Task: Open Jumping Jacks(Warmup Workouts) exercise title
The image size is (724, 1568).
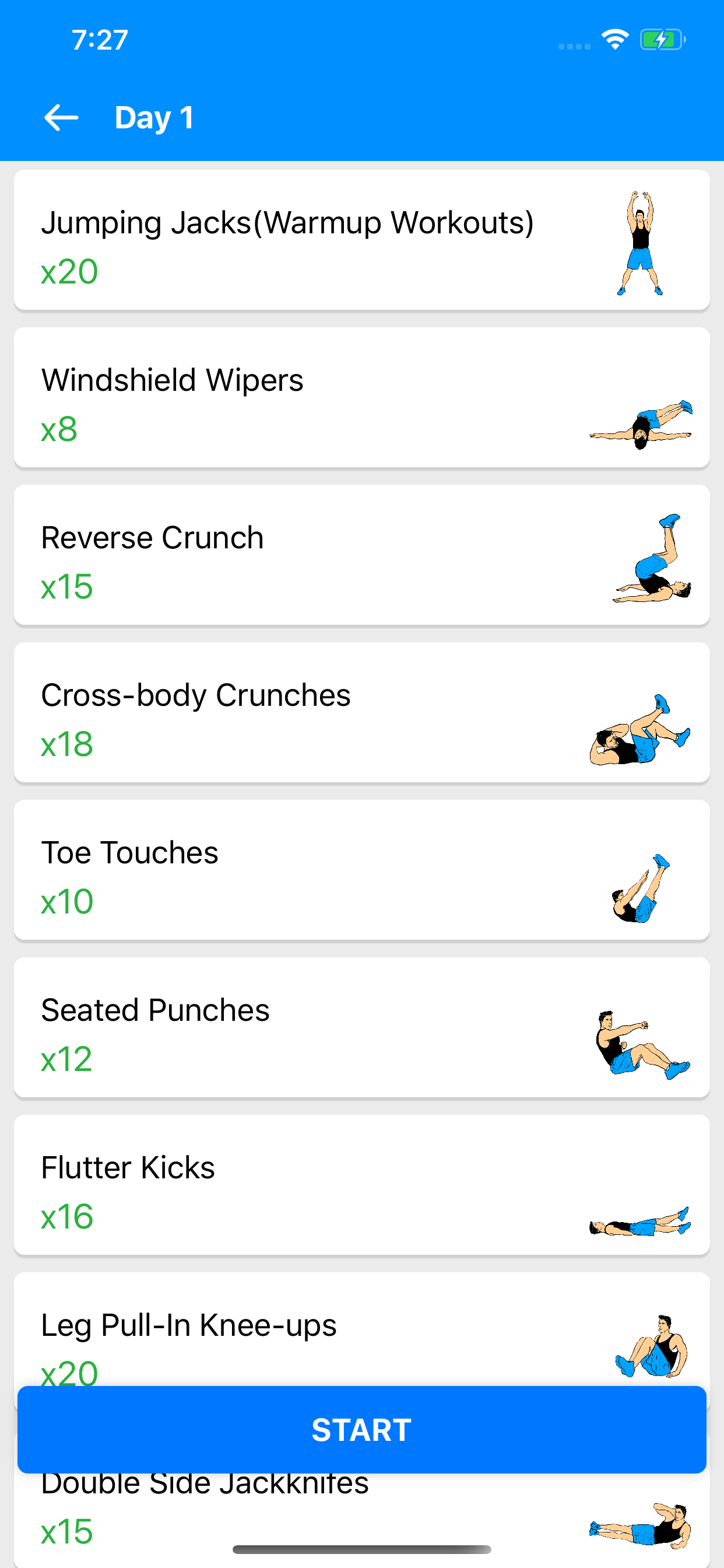Action: tap(287, 222)
